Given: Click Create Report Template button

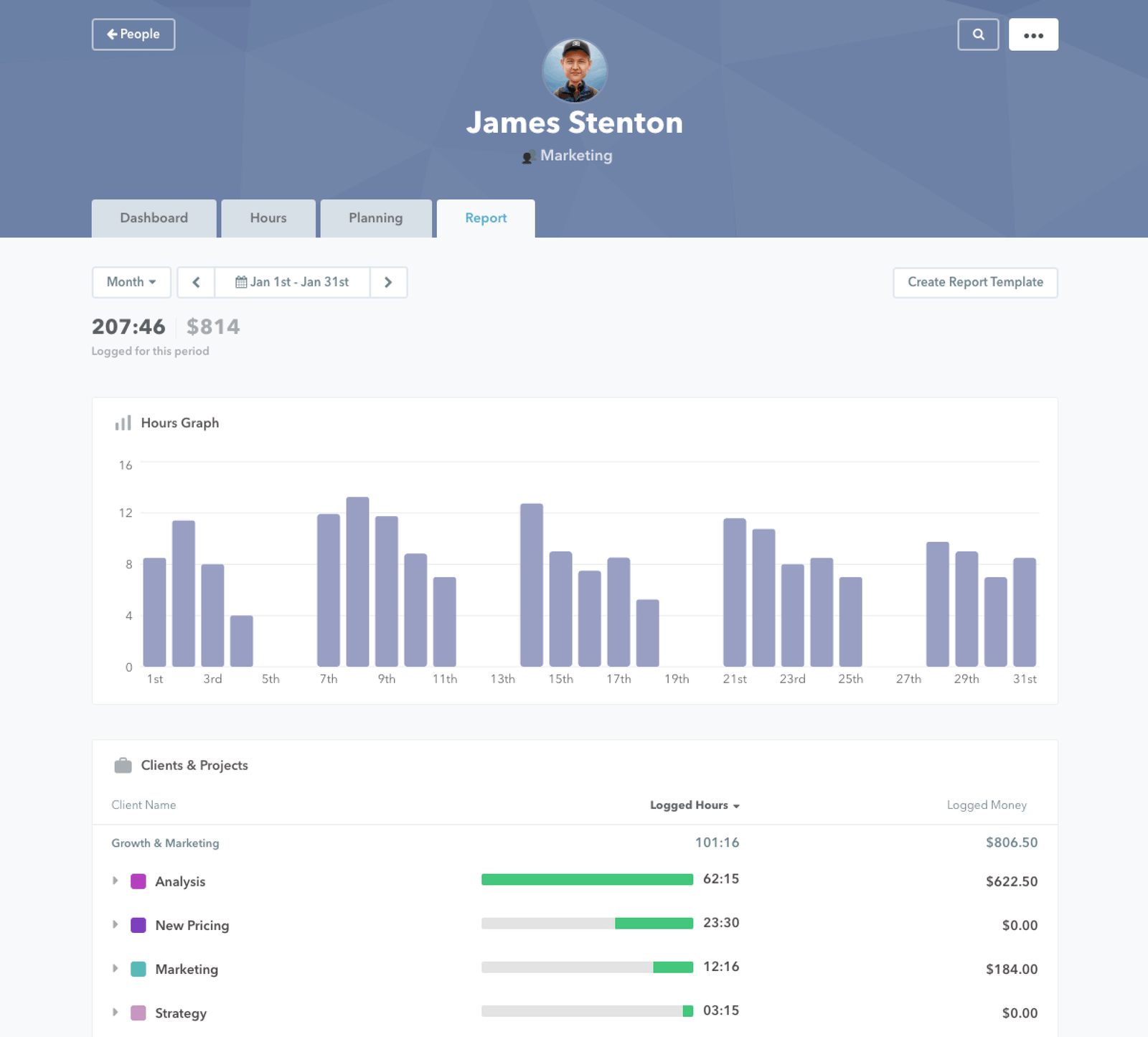Looking at the screenshot, I should 975,282.
